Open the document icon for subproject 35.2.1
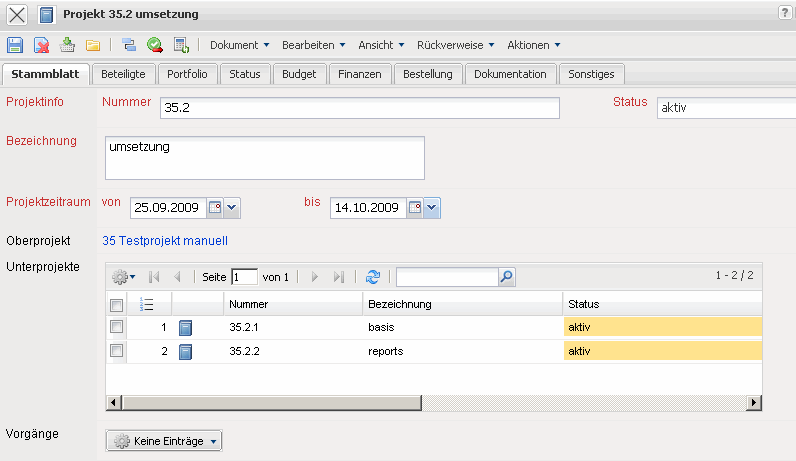796x461 pixels. [x=185, y=327]
